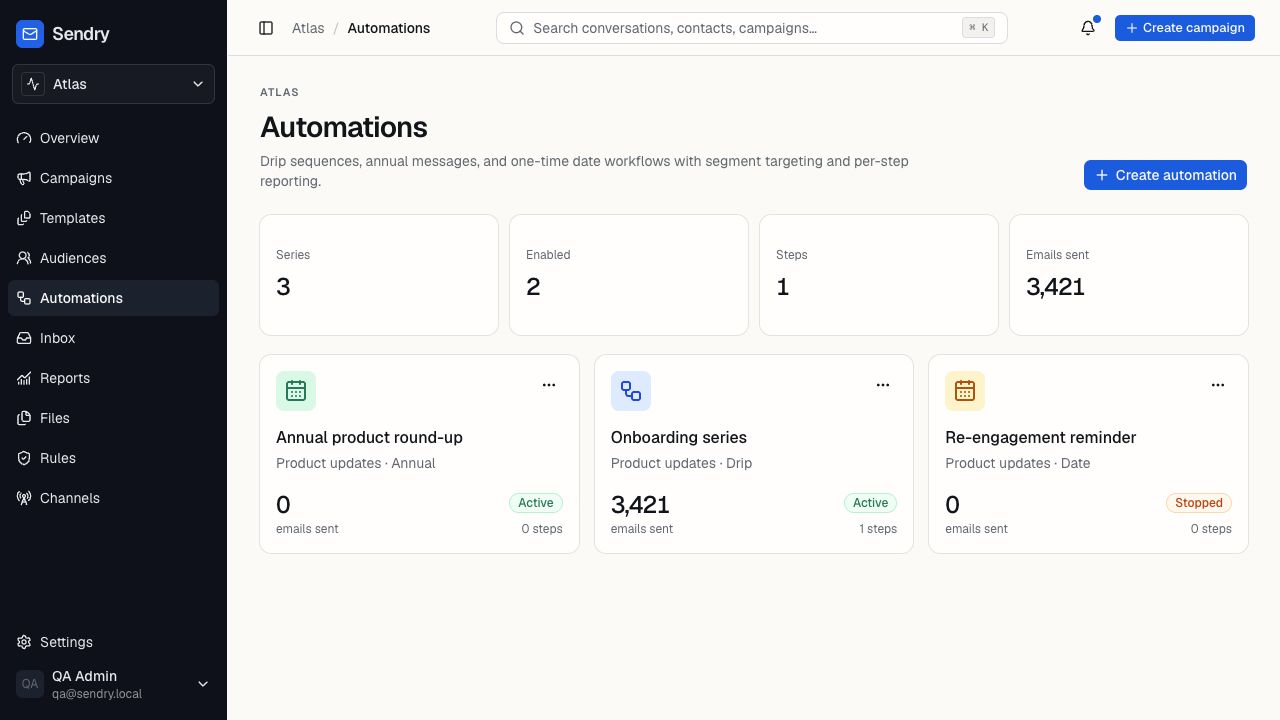
Task: Click the 1 steps label on Onboarding series
Action: [878, 529]
